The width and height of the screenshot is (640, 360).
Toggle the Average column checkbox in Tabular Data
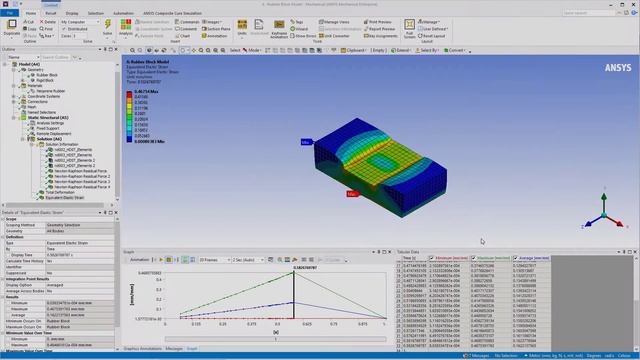point(515,258)
